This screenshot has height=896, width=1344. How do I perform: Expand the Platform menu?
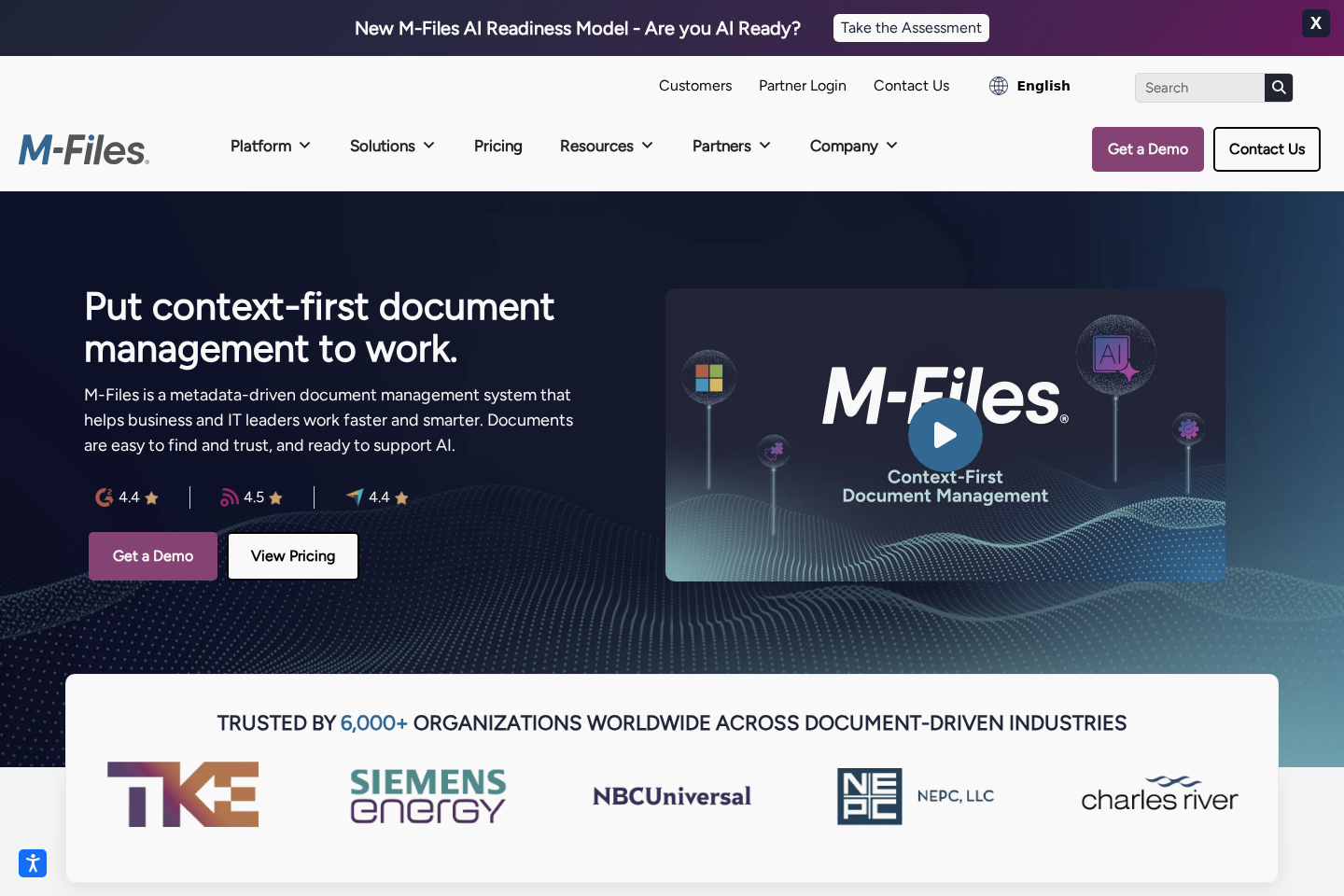pyautogui.click(x=271, y=146)
